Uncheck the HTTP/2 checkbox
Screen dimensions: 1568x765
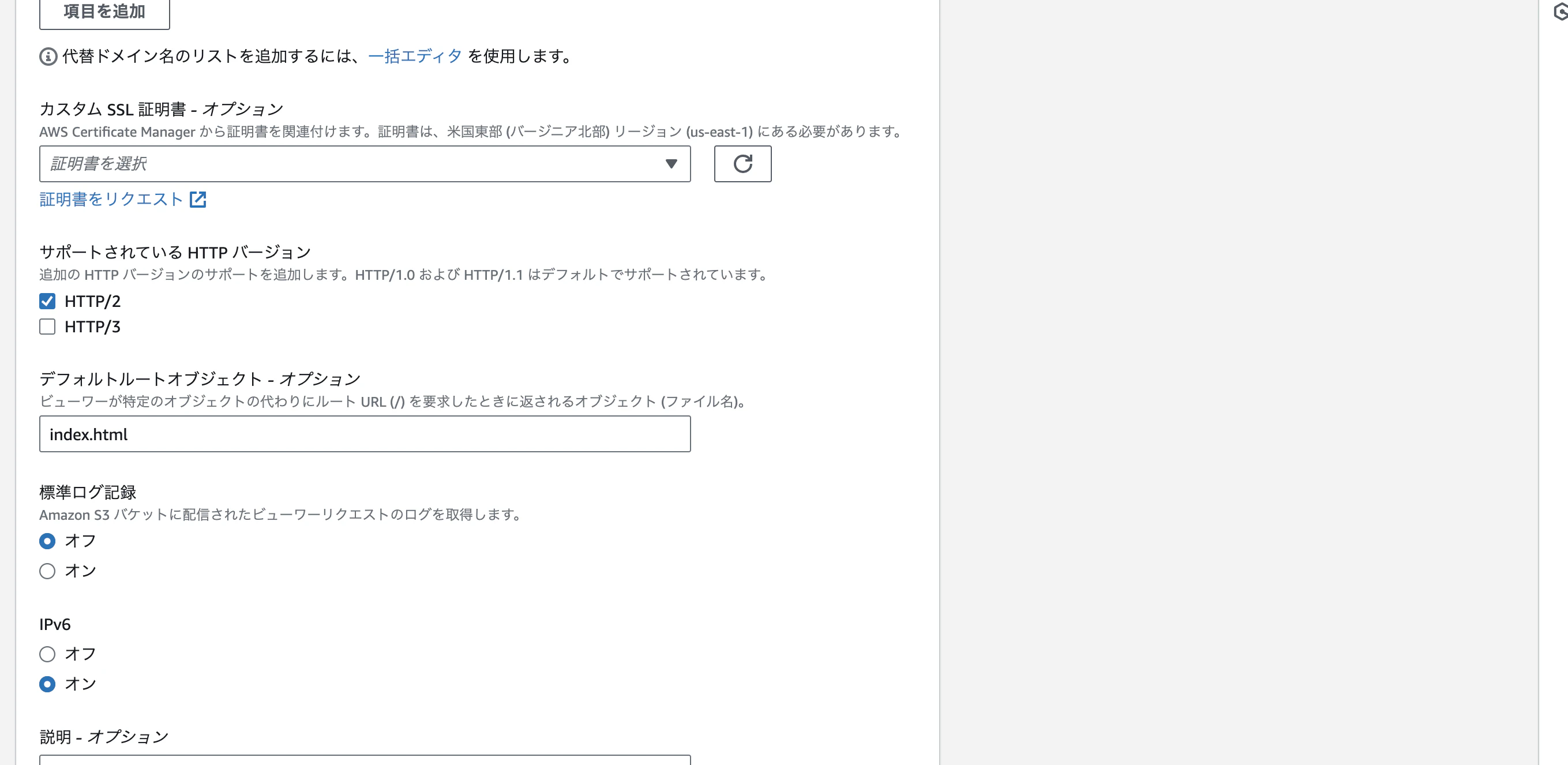coord(47,301)
